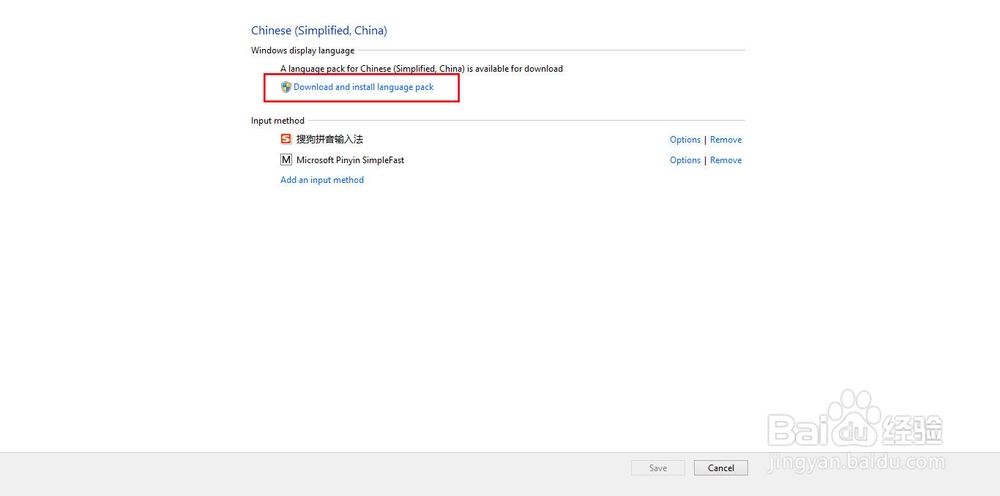1000x496 pixels.
Task: Click the language pack availability message
Action: tap(421, 69)
